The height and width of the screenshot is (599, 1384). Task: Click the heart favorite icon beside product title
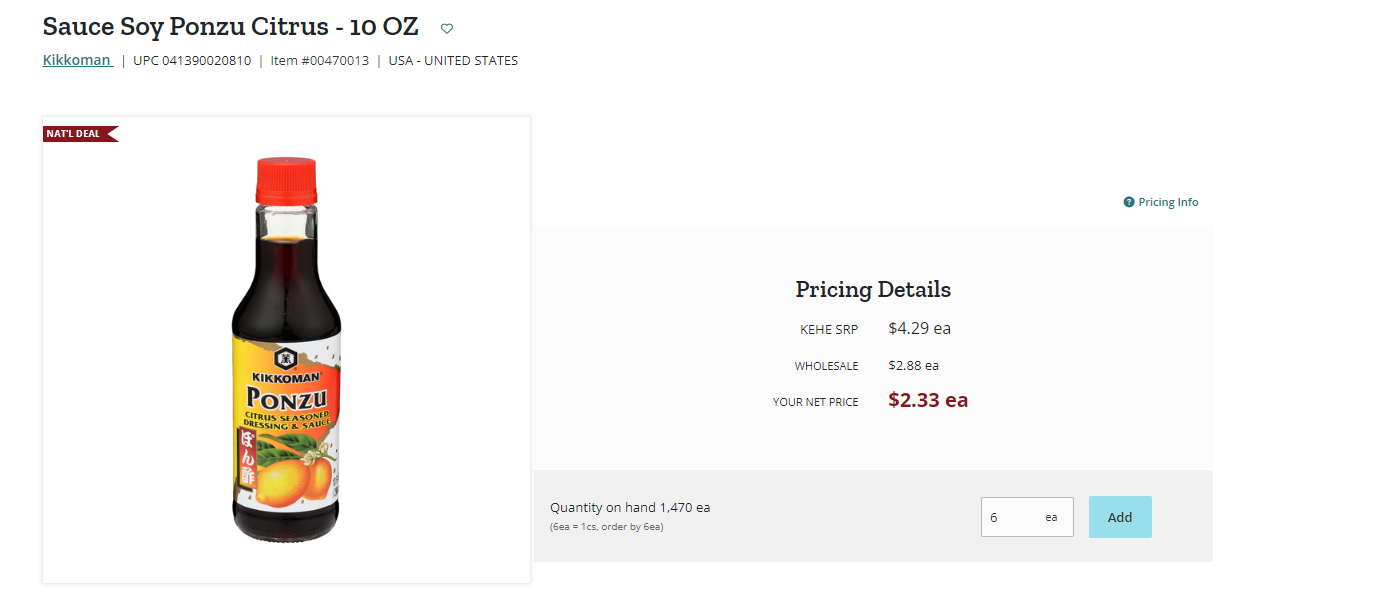coord(447,29)
